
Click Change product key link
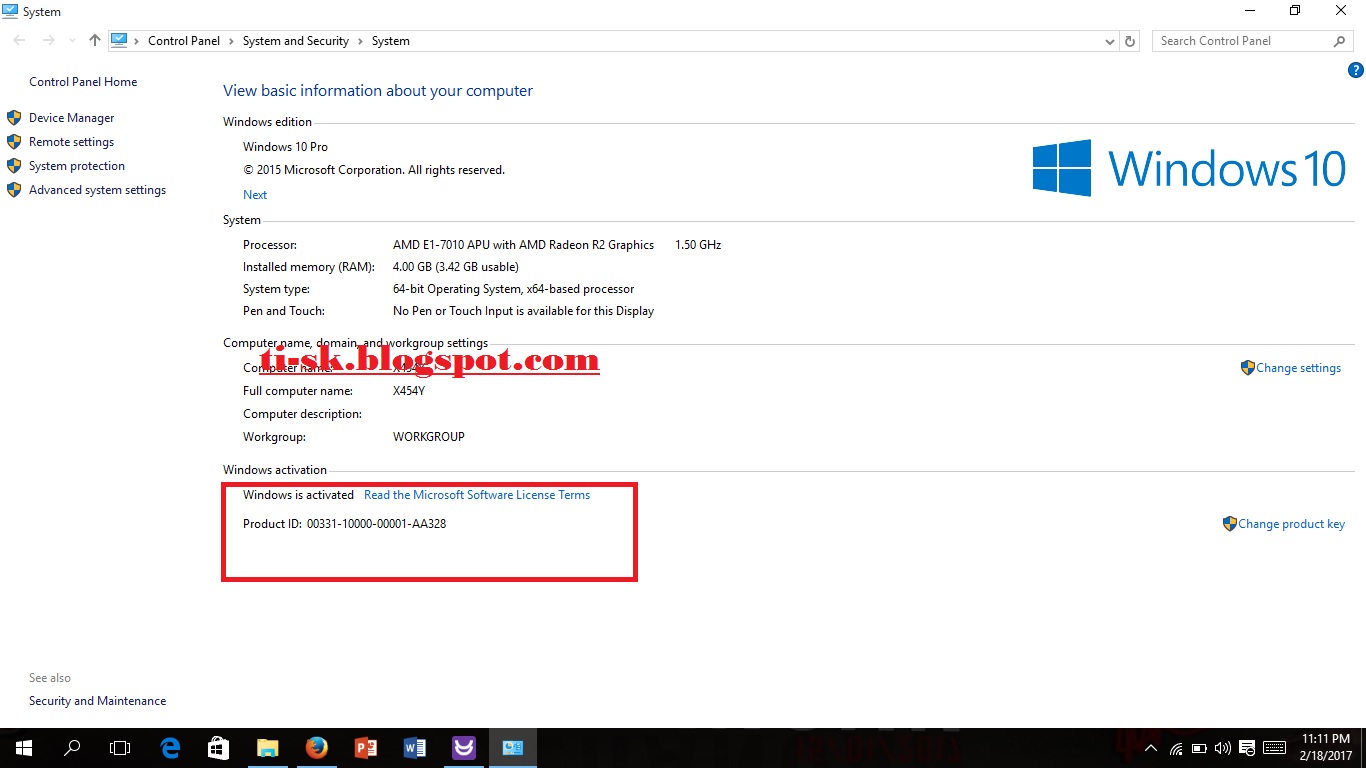[x=1291, y=524]
